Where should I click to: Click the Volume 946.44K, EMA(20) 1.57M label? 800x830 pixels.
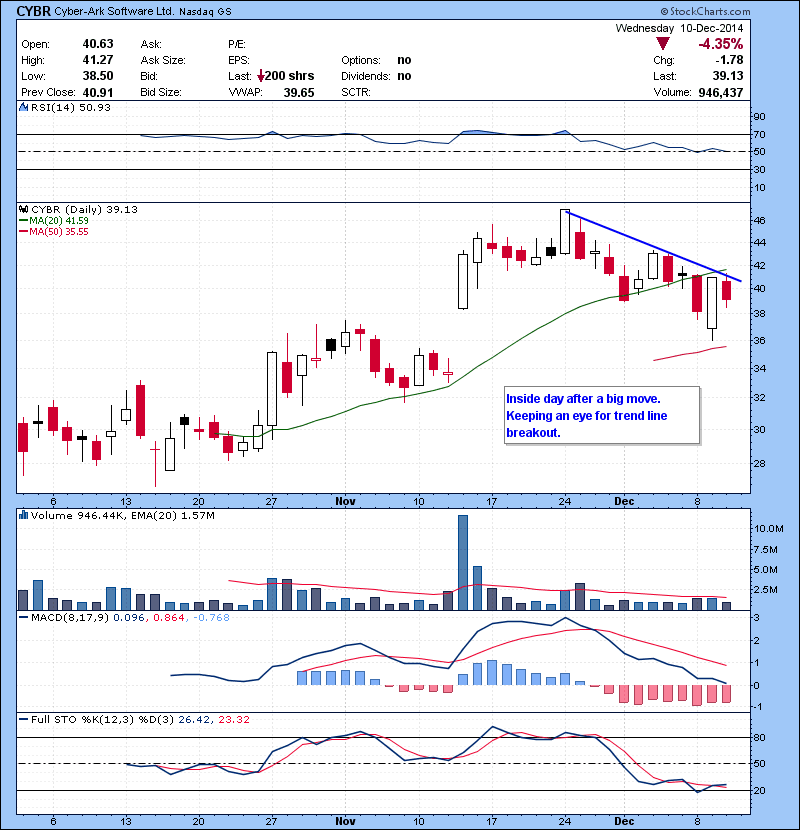coord(123,515)
